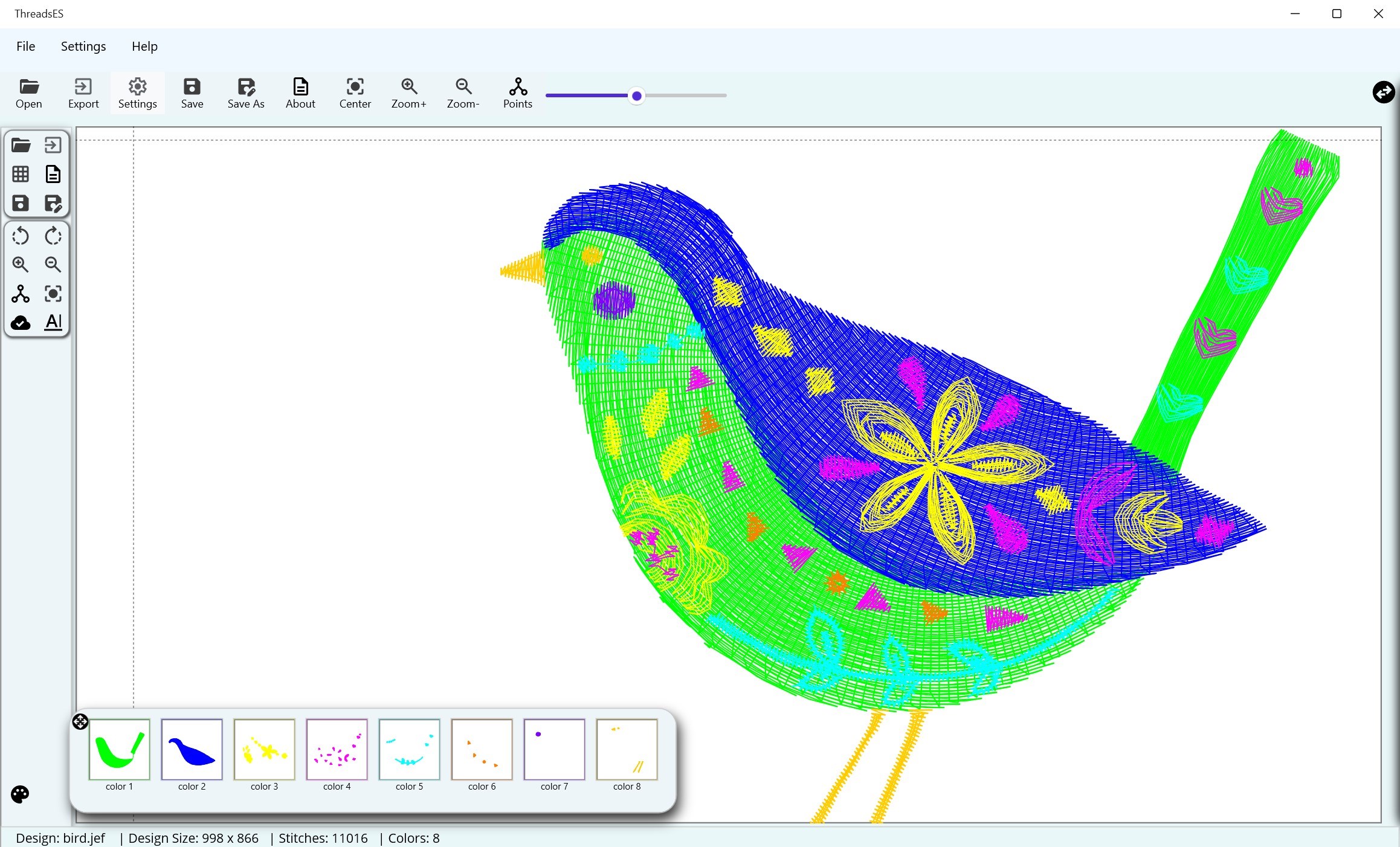Click the Save toolbar button
The height and width of the screenshot is (847, 1400).
(x=192, y=94)
